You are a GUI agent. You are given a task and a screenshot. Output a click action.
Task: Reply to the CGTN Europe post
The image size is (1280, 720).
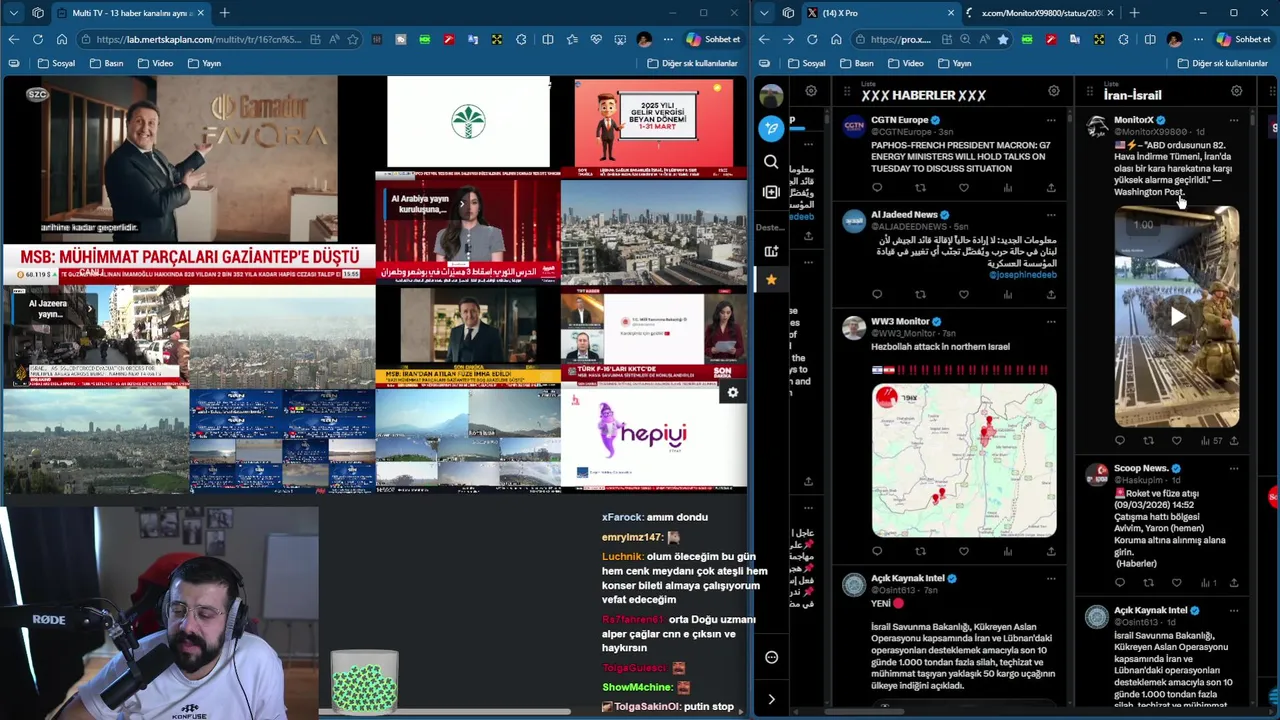point(877,187)
